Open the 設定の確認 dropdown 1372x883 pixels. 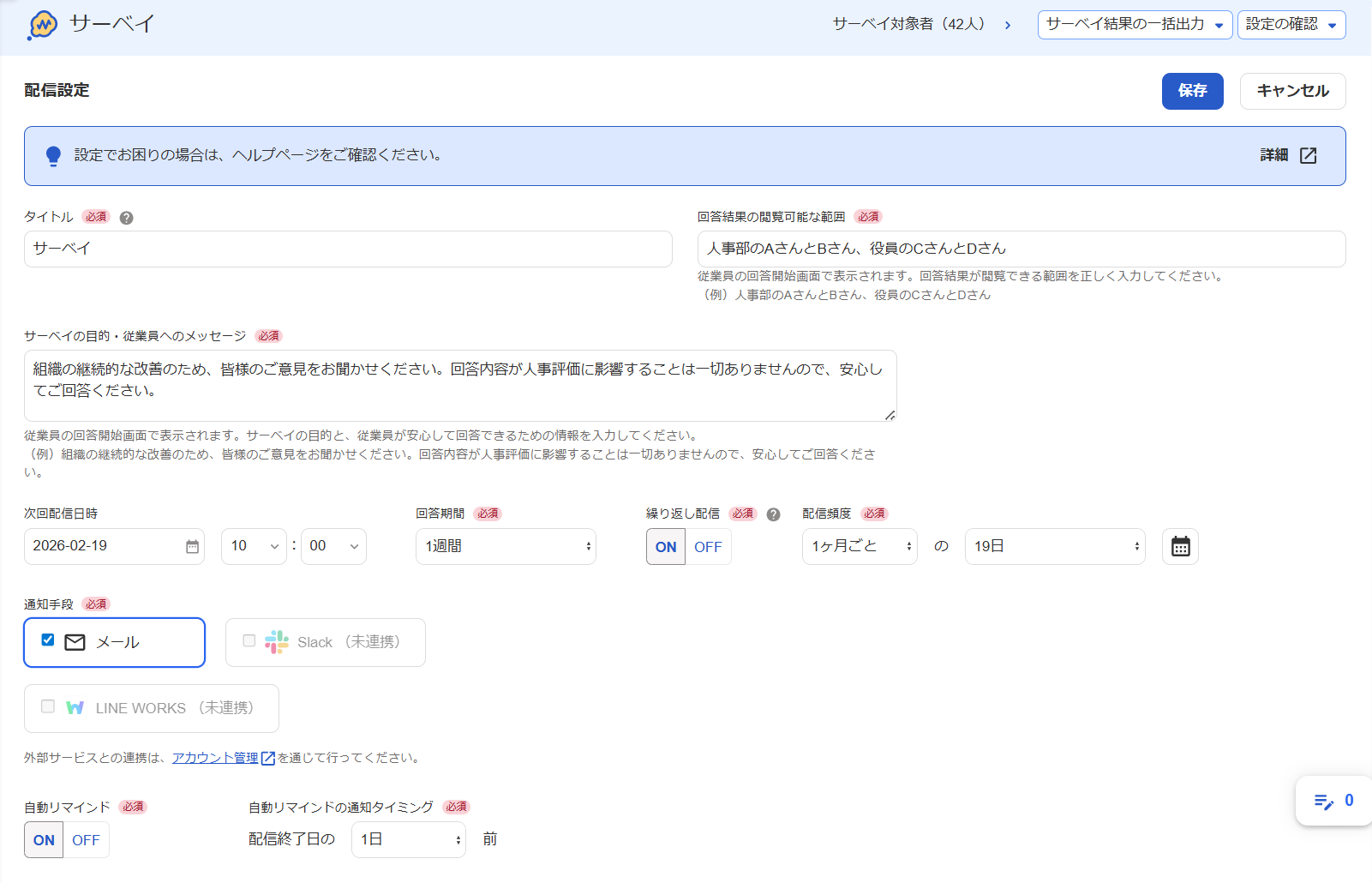click(x=1291, y=25)
